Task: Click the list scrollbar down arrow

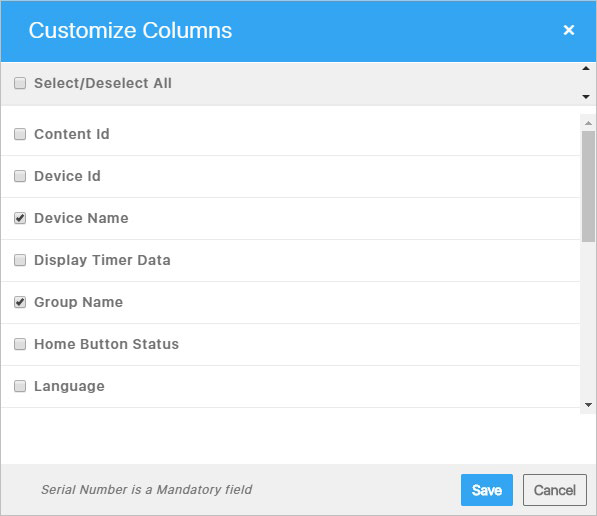Action: pyautogui.click(x=588, y=405)
